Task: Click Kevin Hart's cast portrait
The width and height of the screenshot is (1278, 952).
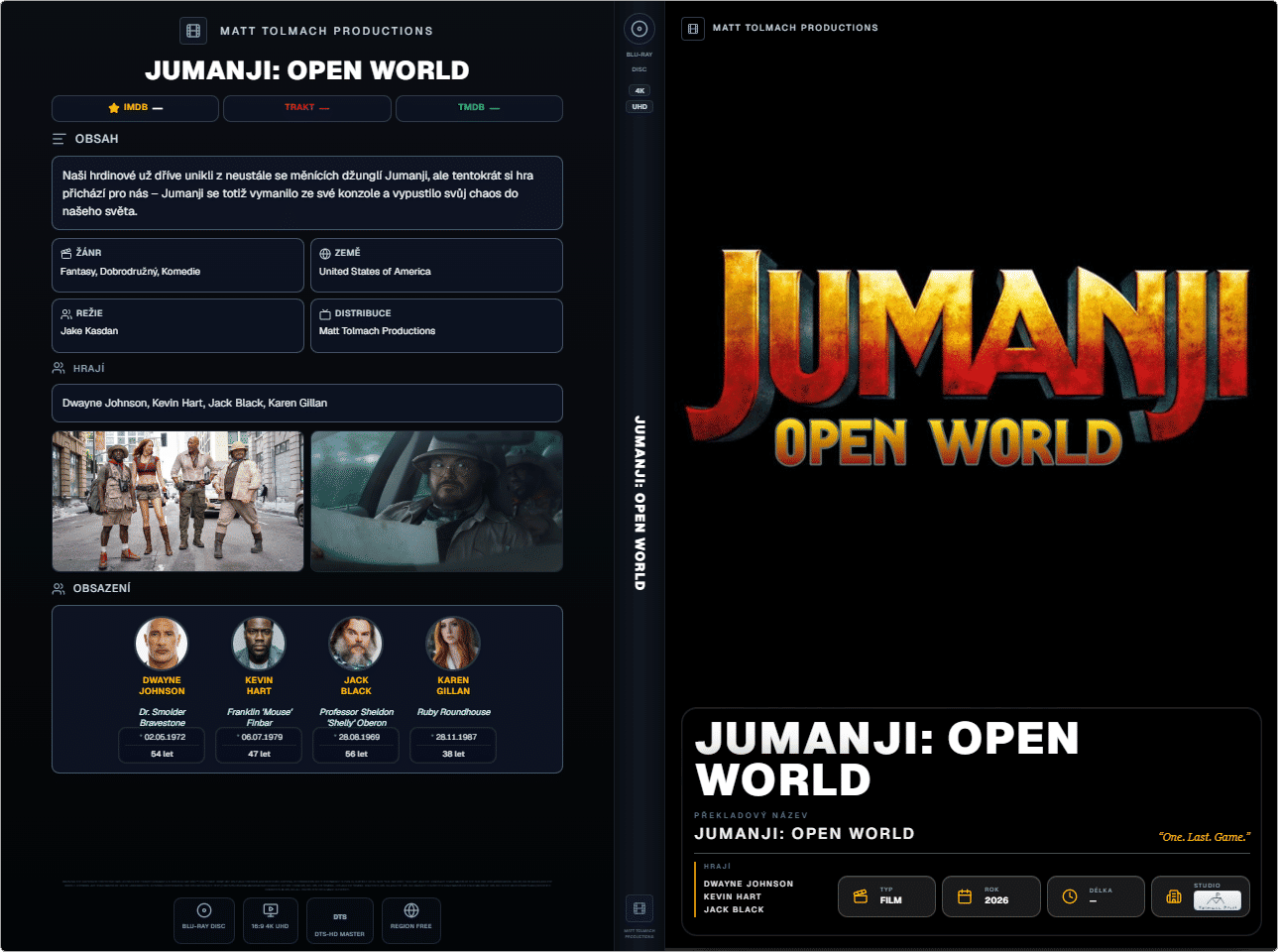Action: [x=259, y=644]
